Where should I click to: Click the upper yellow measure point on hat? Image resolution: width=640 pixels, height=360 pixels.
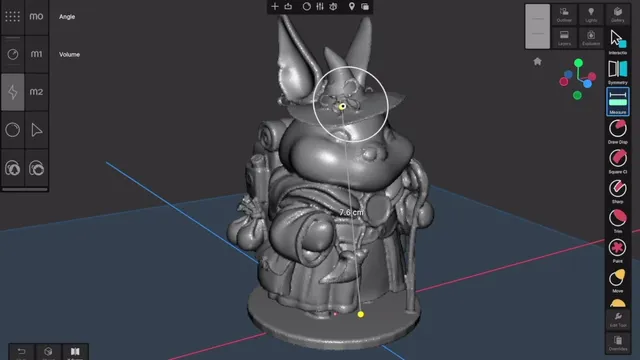[342, 107]
